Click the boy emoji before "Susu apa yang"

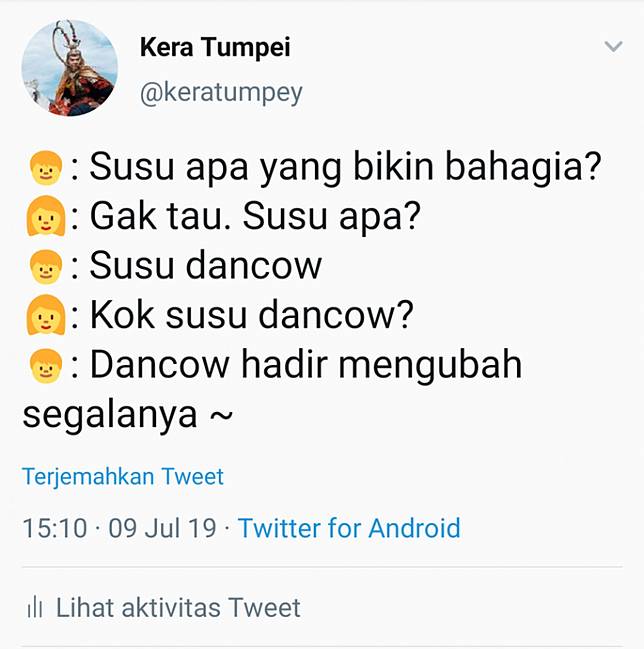44,169
